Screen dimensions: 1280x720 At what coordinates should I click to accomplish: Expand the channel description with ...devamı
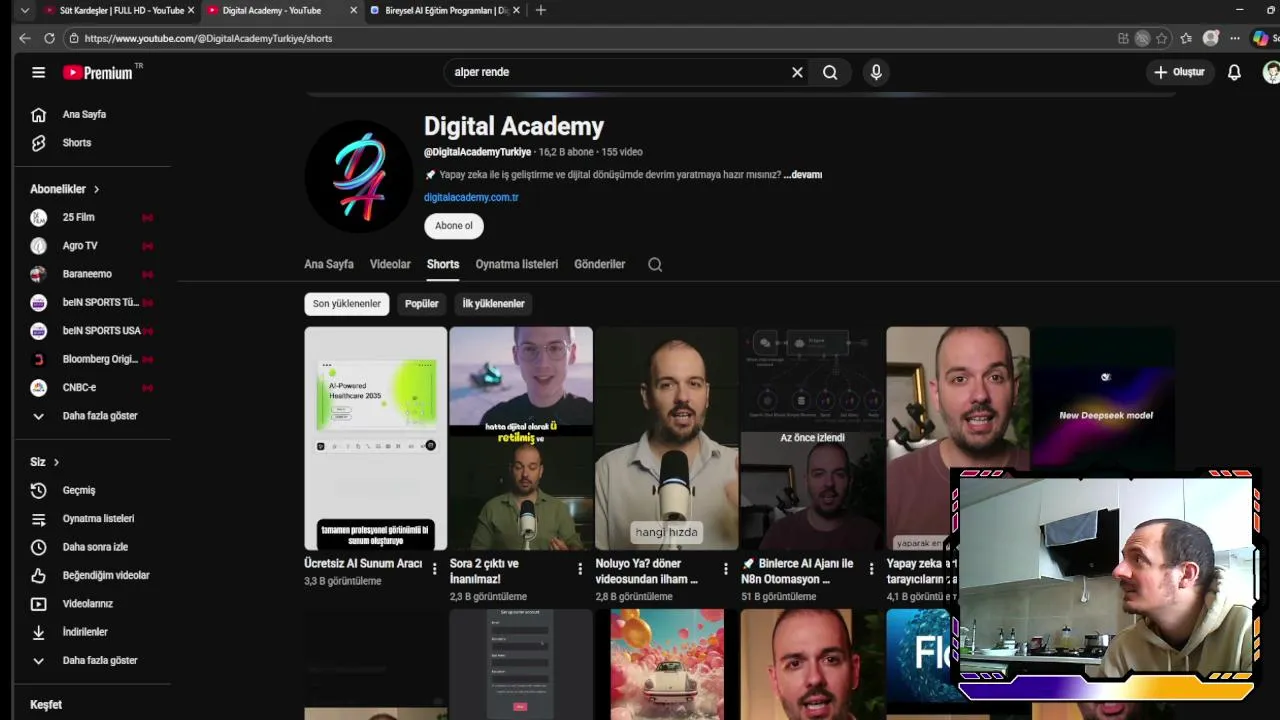click(x=803, y=174)
